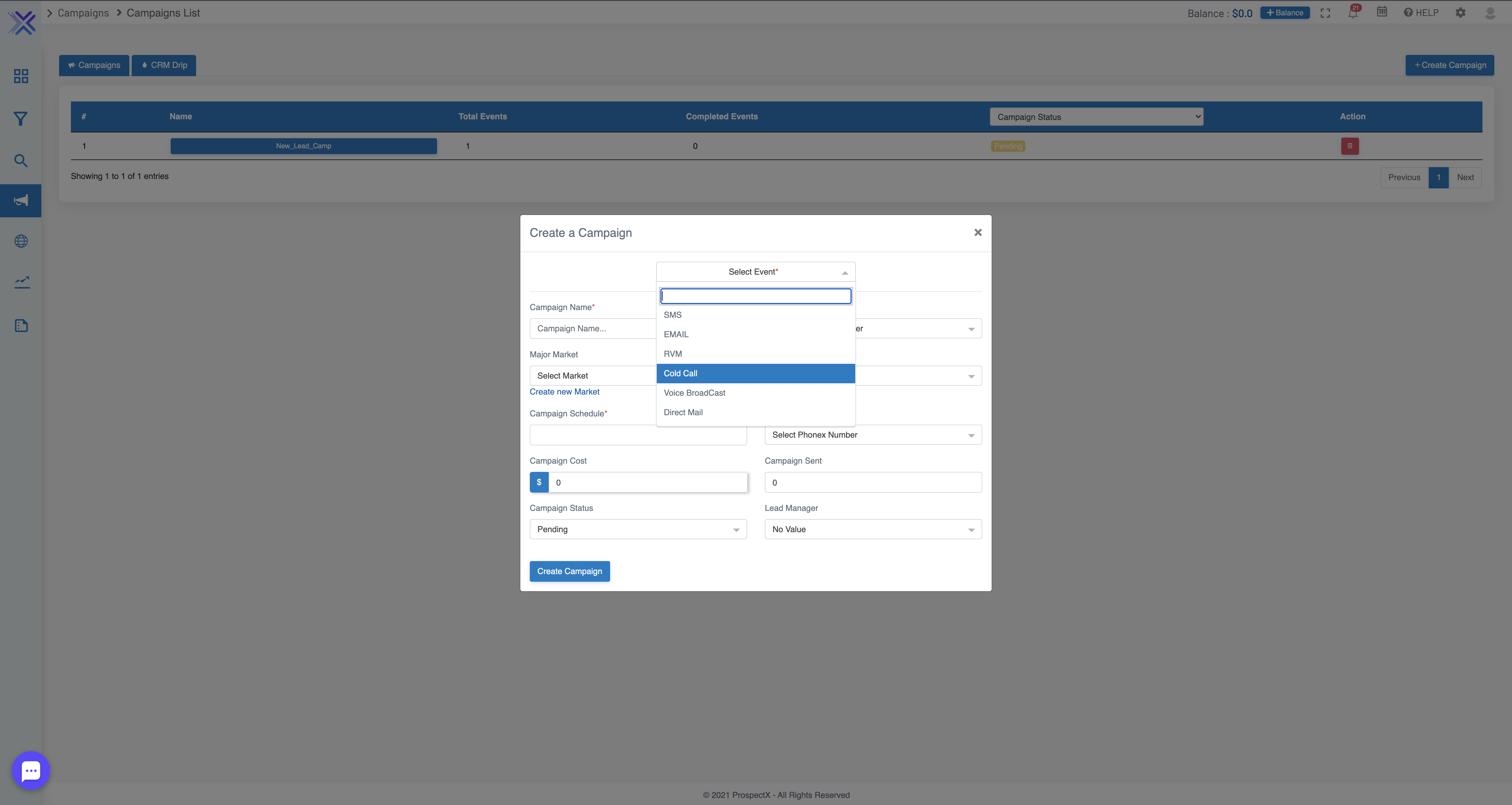Open the chat support bubble
1512x805 pixels.
point(30,770)
